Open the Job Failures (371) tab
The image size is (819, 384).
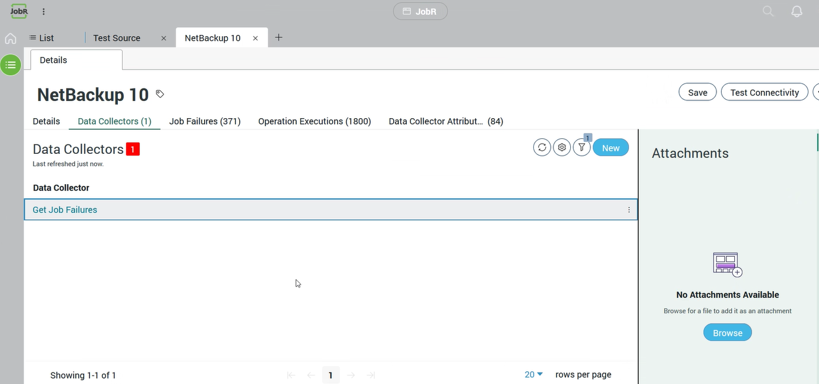205,121
